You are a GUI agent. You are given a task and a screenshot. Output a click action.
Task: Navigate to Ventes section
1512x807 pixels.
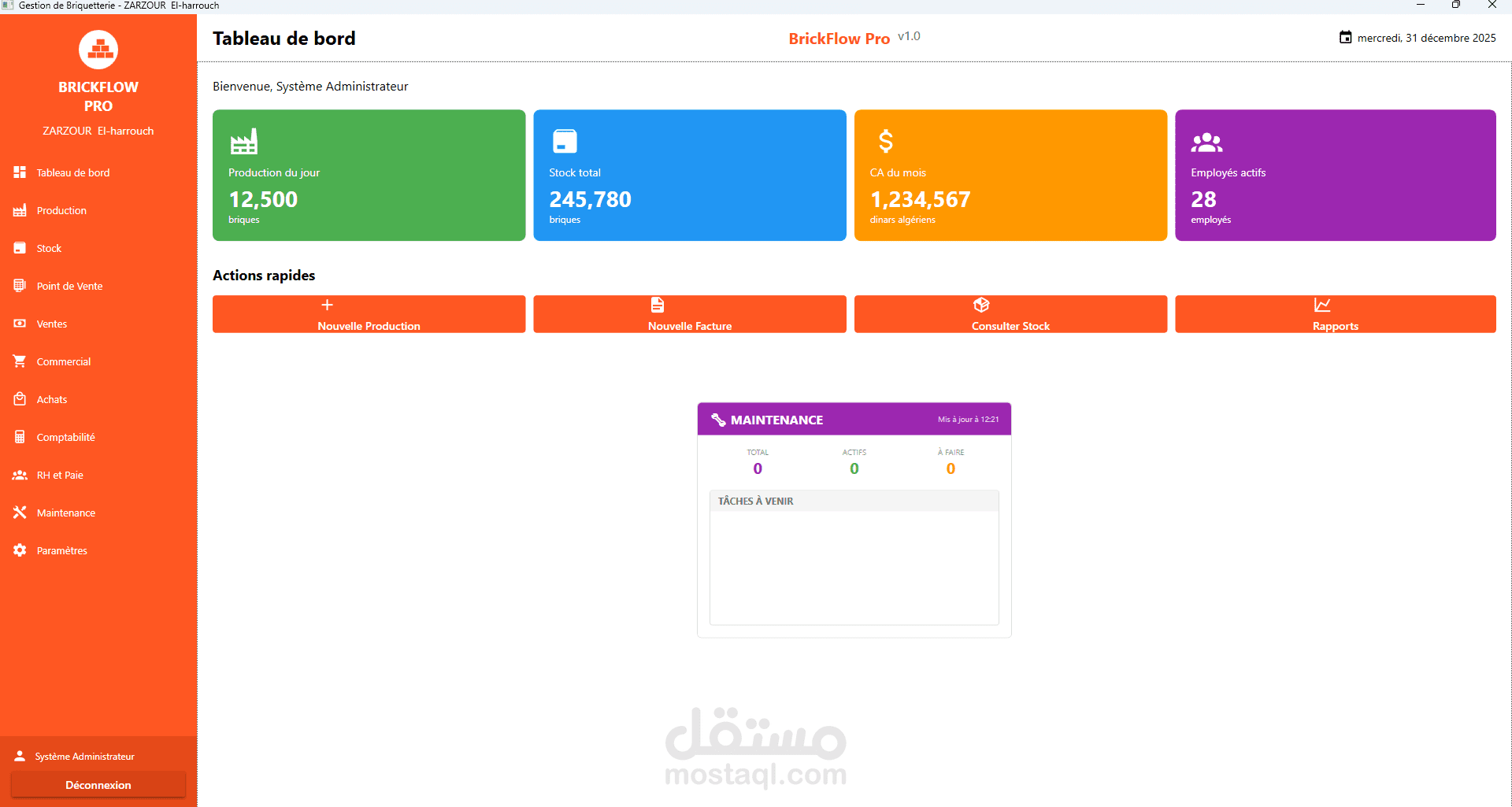pos(98,324)
